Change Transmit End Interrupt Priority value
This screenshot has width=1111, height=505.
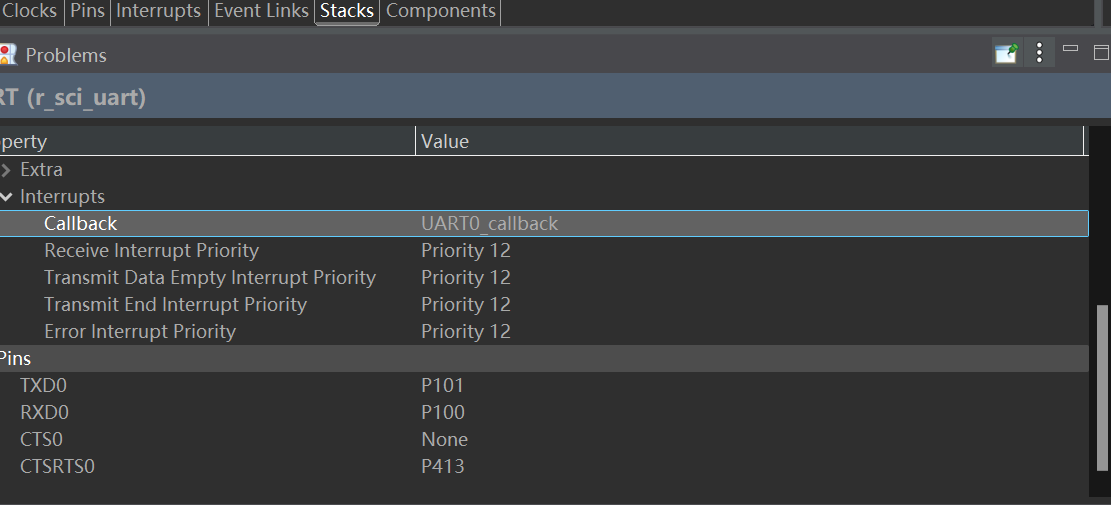click(752, 305)
